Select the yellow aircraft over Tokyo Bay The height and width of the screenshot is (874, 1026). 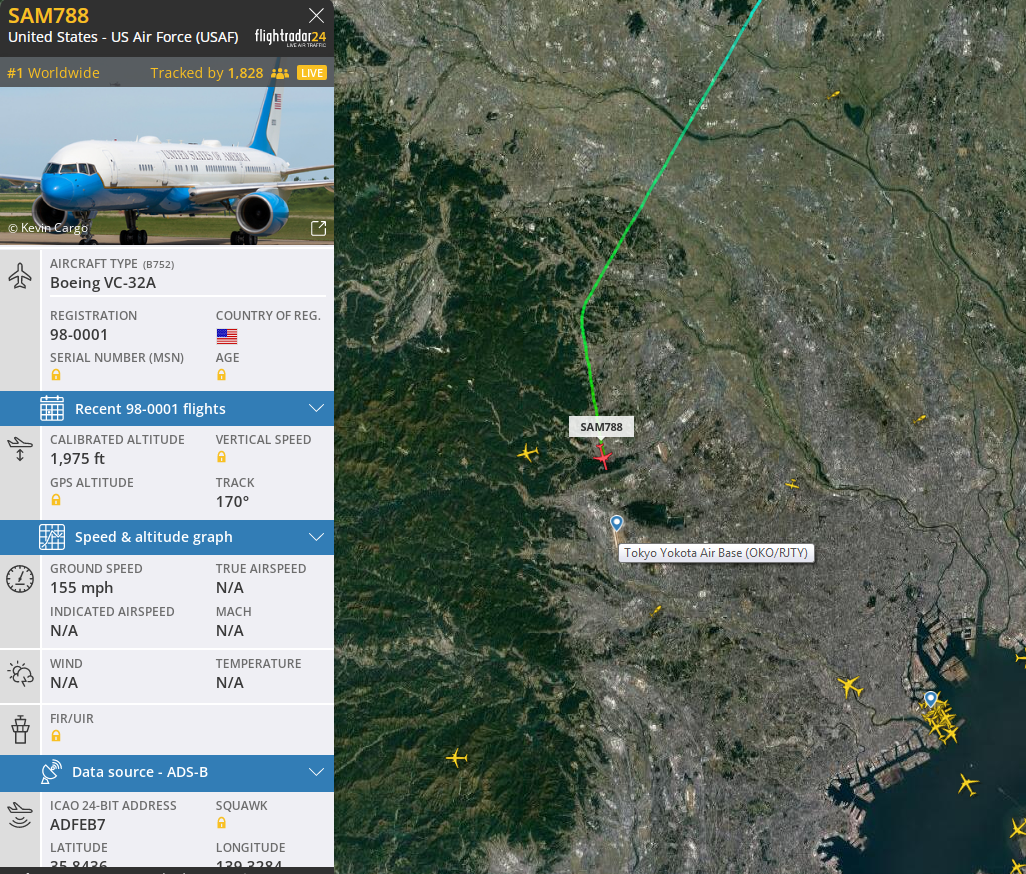point(968,784)
